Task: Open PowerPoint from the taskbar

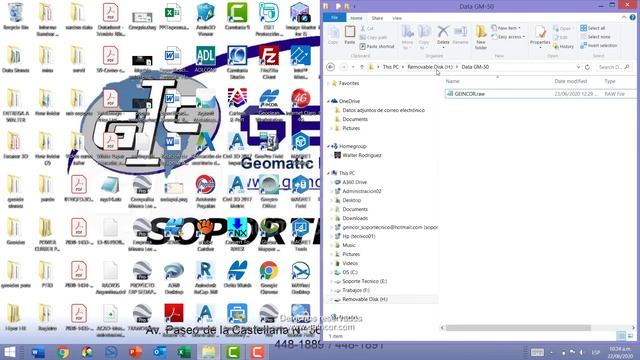Action: 136,352
